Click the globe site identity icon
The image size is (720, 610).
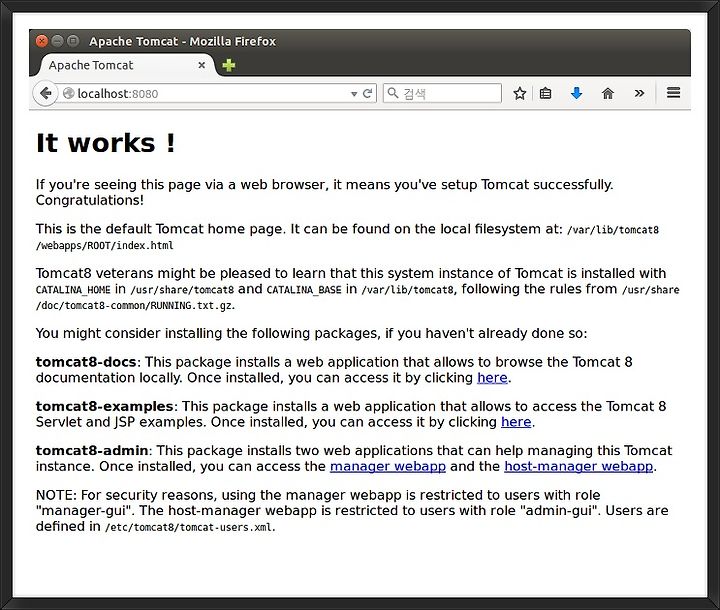click(68, 94)
